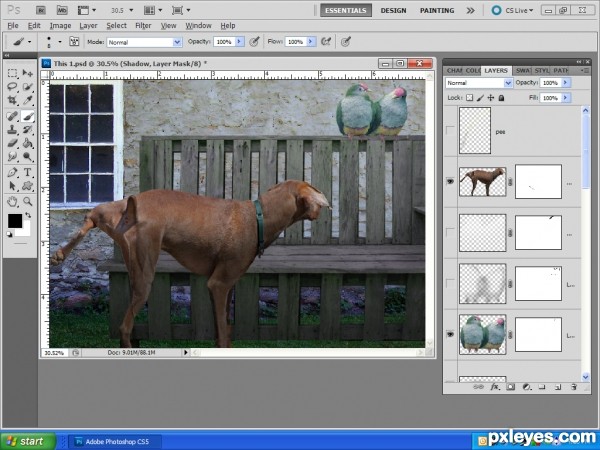Viewport: 600px width, 450px height.
Task: Toggle tablet pressure for opacity
Action: click(x=254, y=41)
